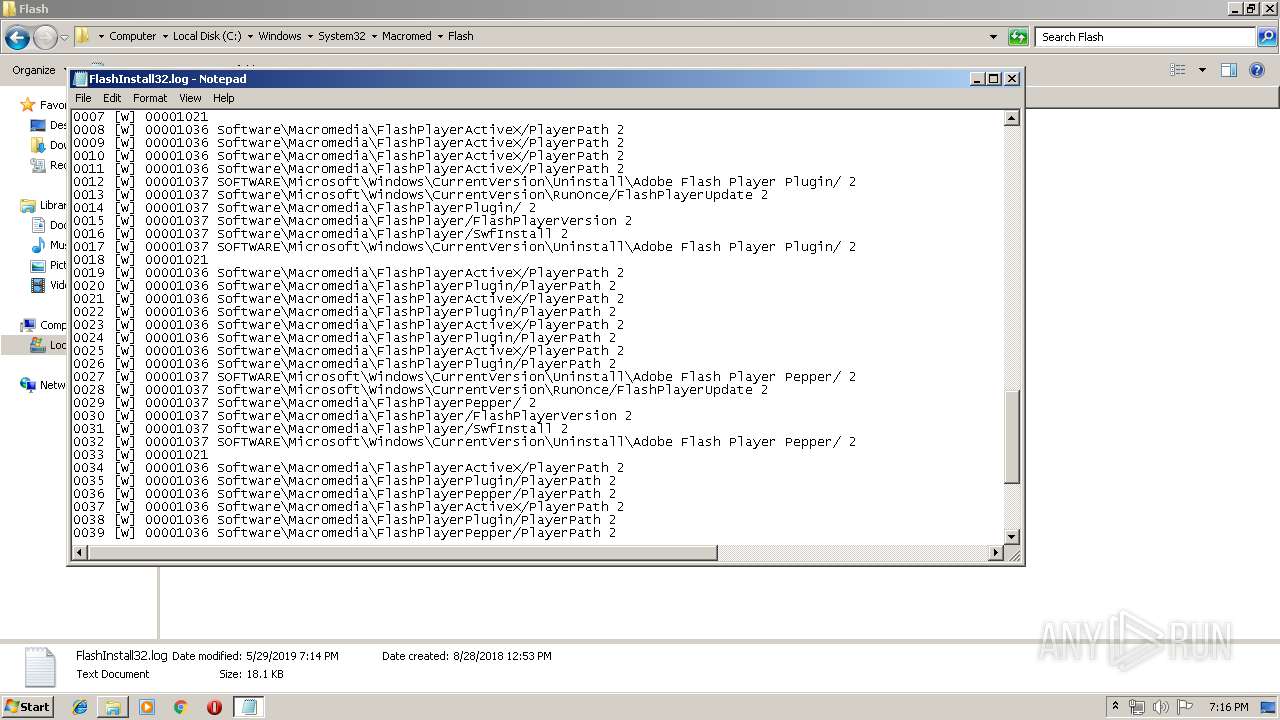Expand dropdown arrow after System32 breadcrumb
This screenshot has width=1280, height=720.
[x=373, y=36]
